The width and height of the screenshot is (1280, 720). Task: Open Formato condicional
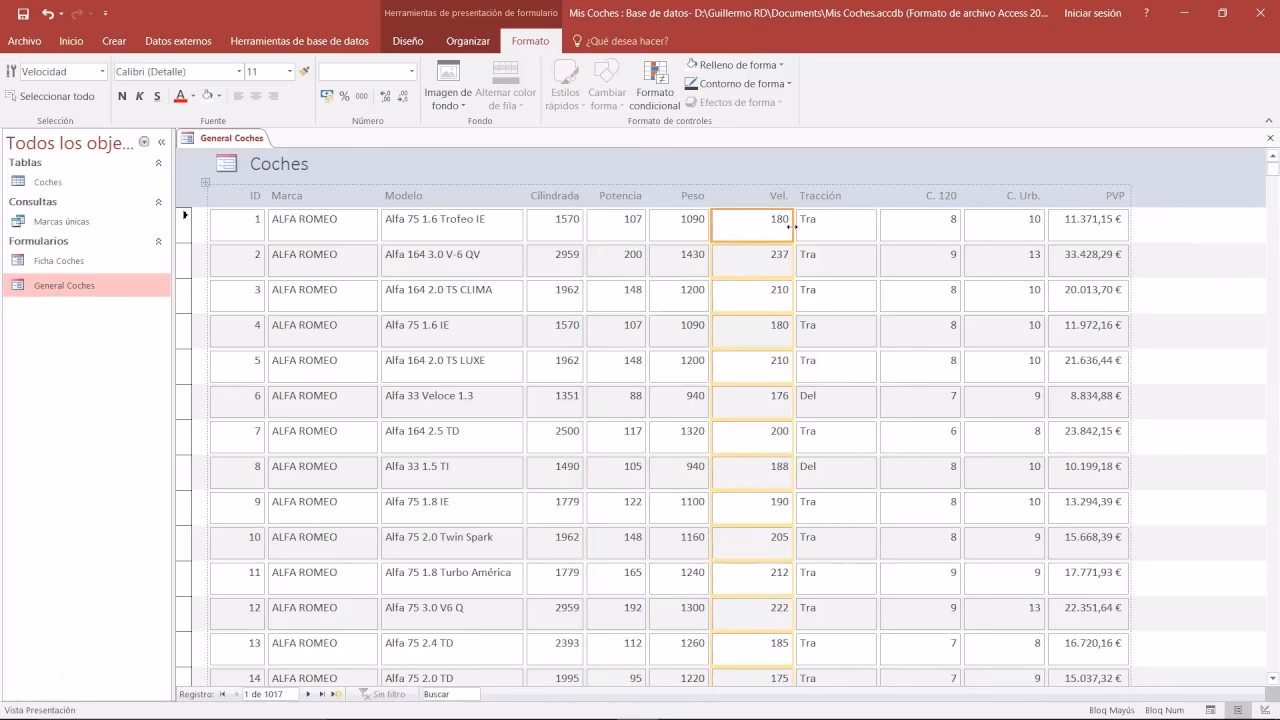point(655,84)
